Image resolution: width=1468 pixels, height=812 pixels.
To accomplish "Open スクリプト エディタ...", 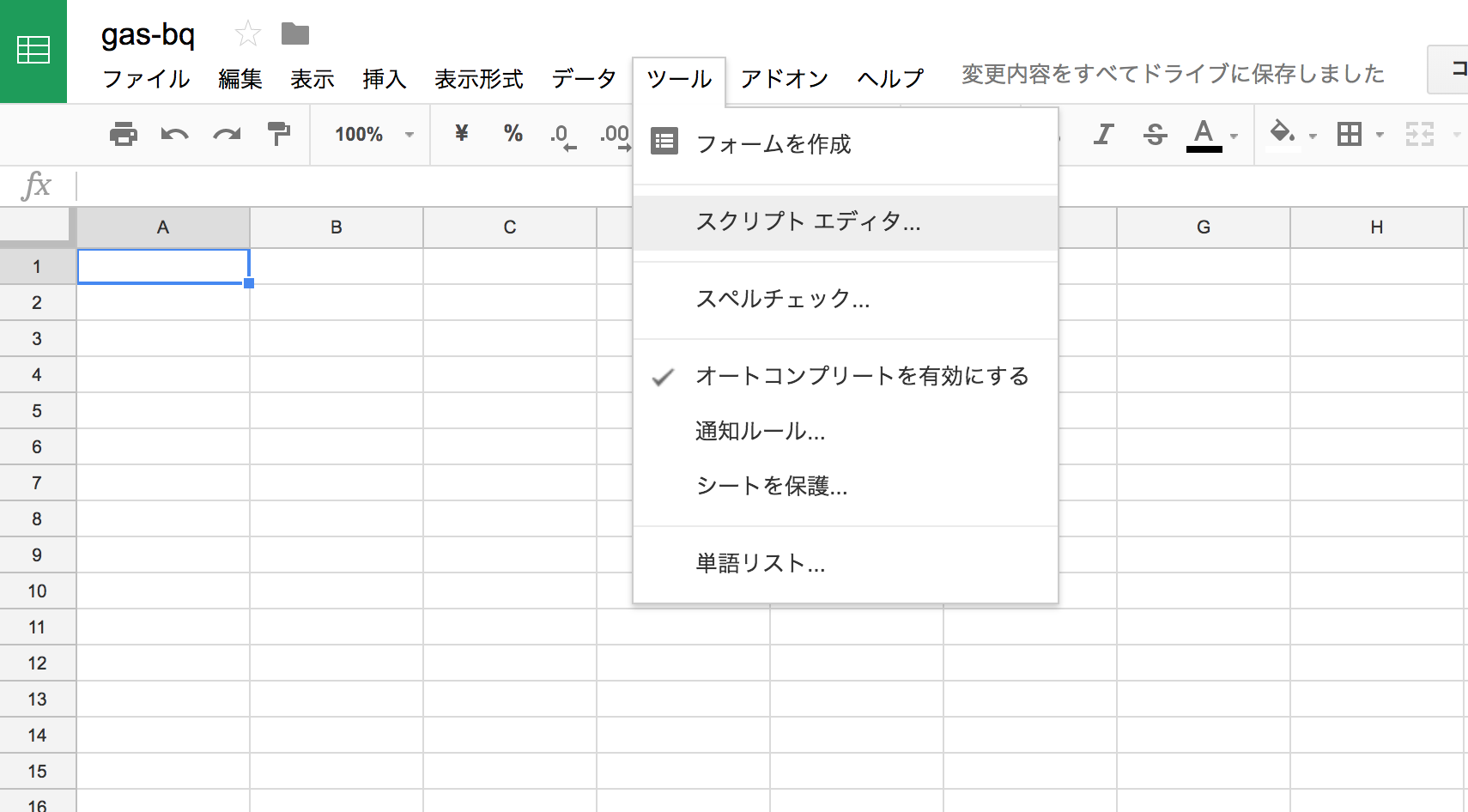I will [846, 222].
